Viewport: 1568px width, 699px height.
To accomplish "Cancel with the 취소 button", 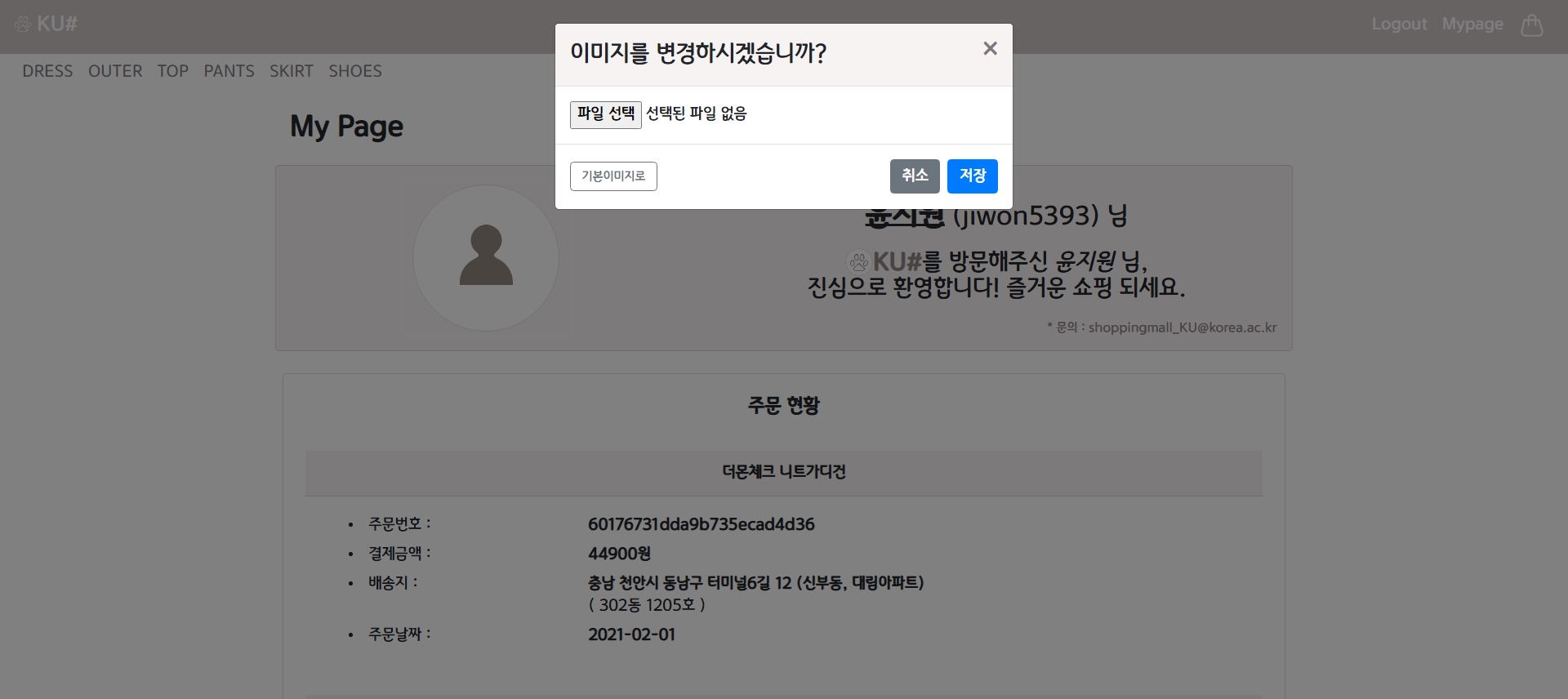I will pyautogui.click(x=915, y=176).
